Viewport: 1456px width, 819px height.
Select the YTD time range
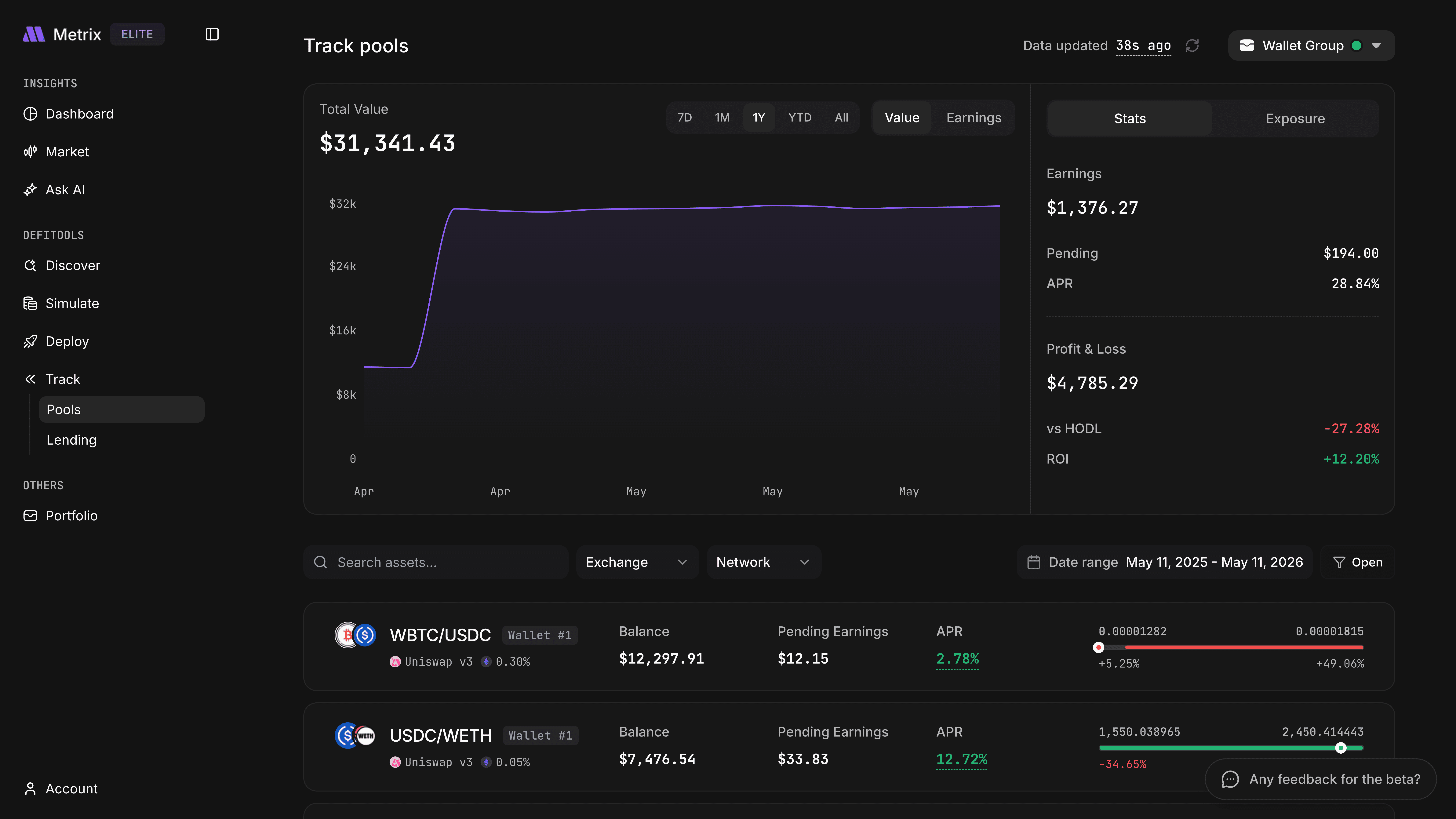pyautogui.click(x=800, y=118)
